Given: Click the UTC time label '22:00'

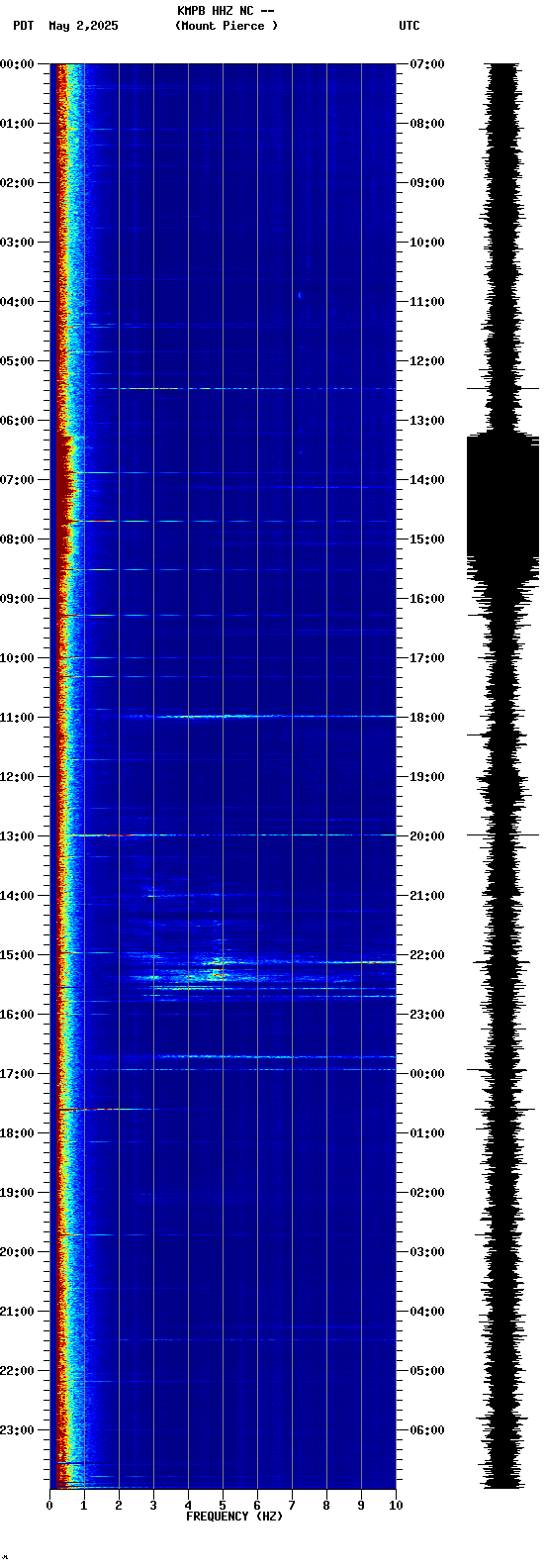Looking at the screenshot, I should click(x=427, y=955).
